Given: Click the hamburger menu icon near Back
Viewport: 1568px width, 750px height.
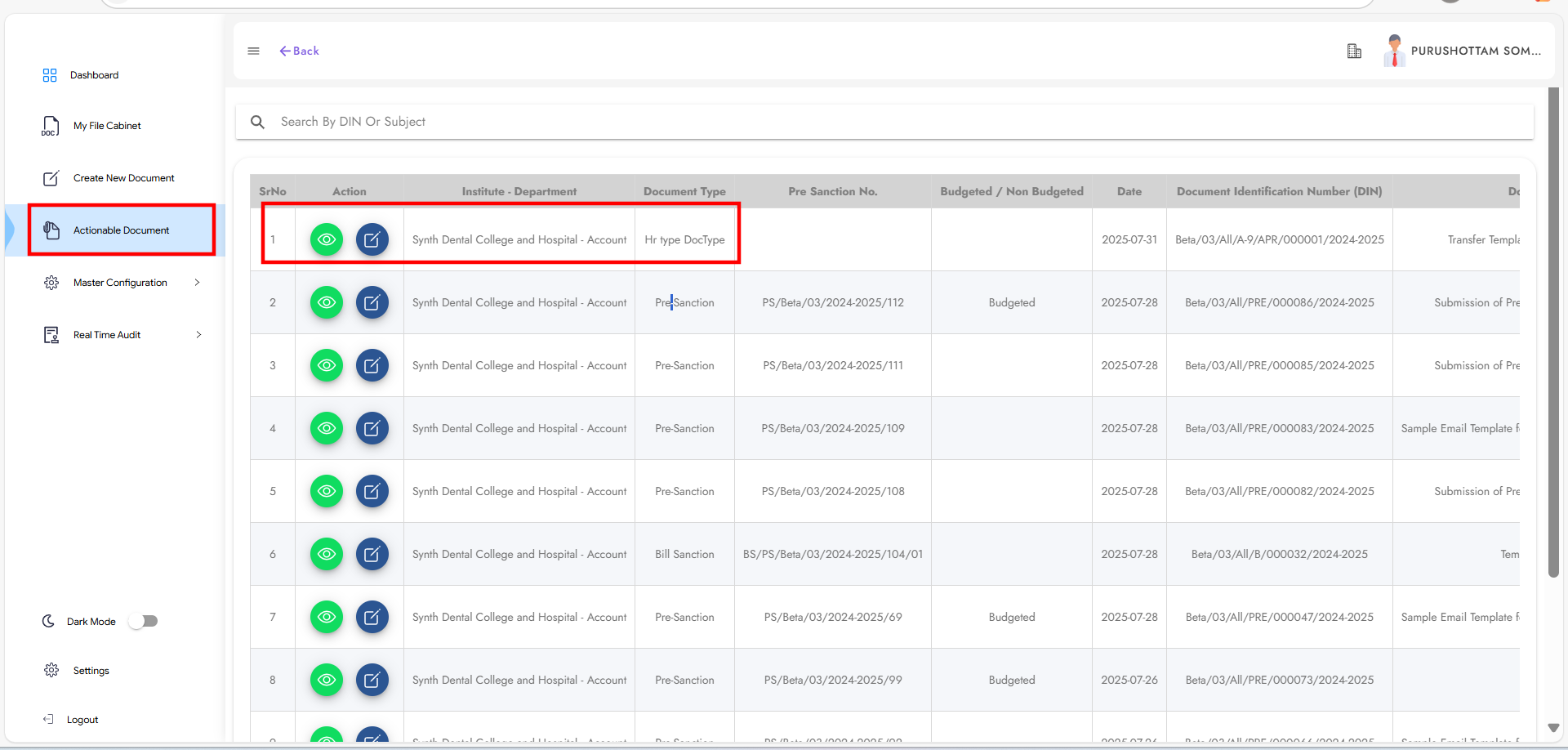Looking at the screenshot, I should tap(253, 51).
